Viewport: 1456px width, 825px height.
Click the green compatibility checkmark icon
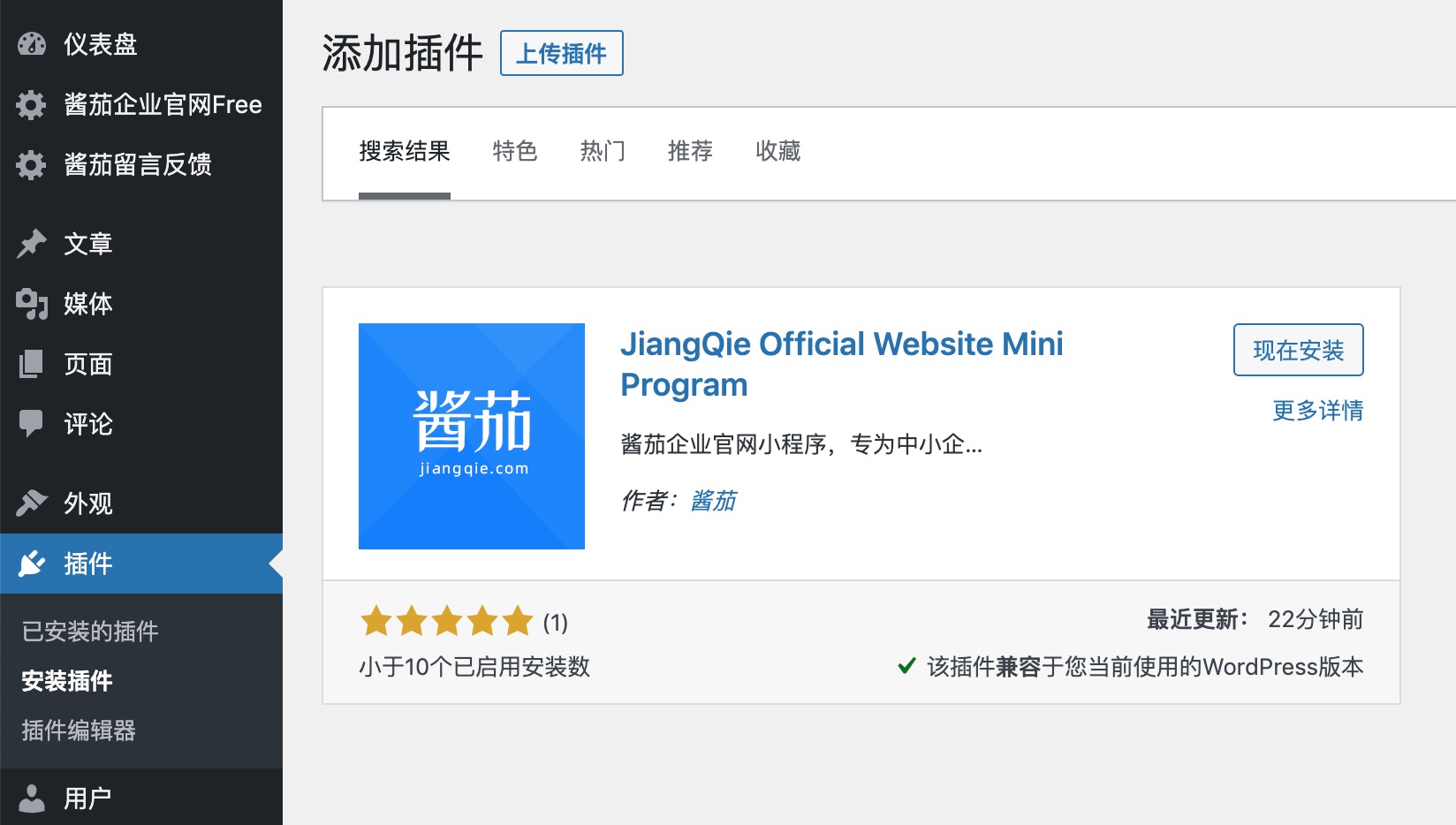(906, 666)
